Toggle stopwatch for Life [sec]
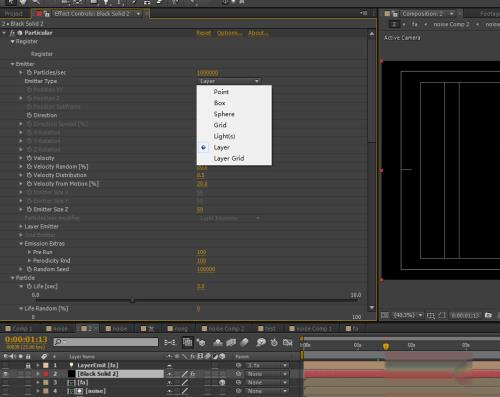500x397 pixels. (29, 286)
